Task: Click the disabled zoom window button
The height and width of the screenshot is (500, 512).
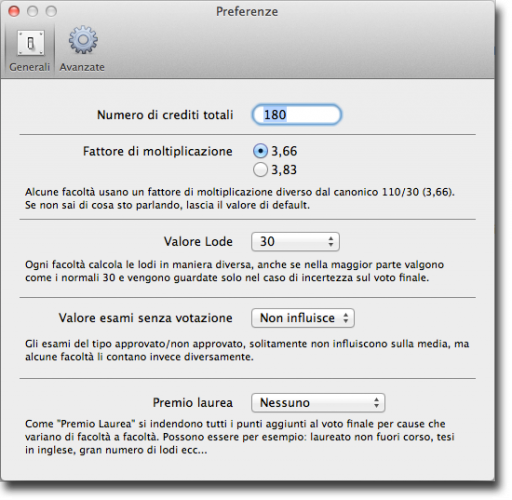Action: (51, 11)
